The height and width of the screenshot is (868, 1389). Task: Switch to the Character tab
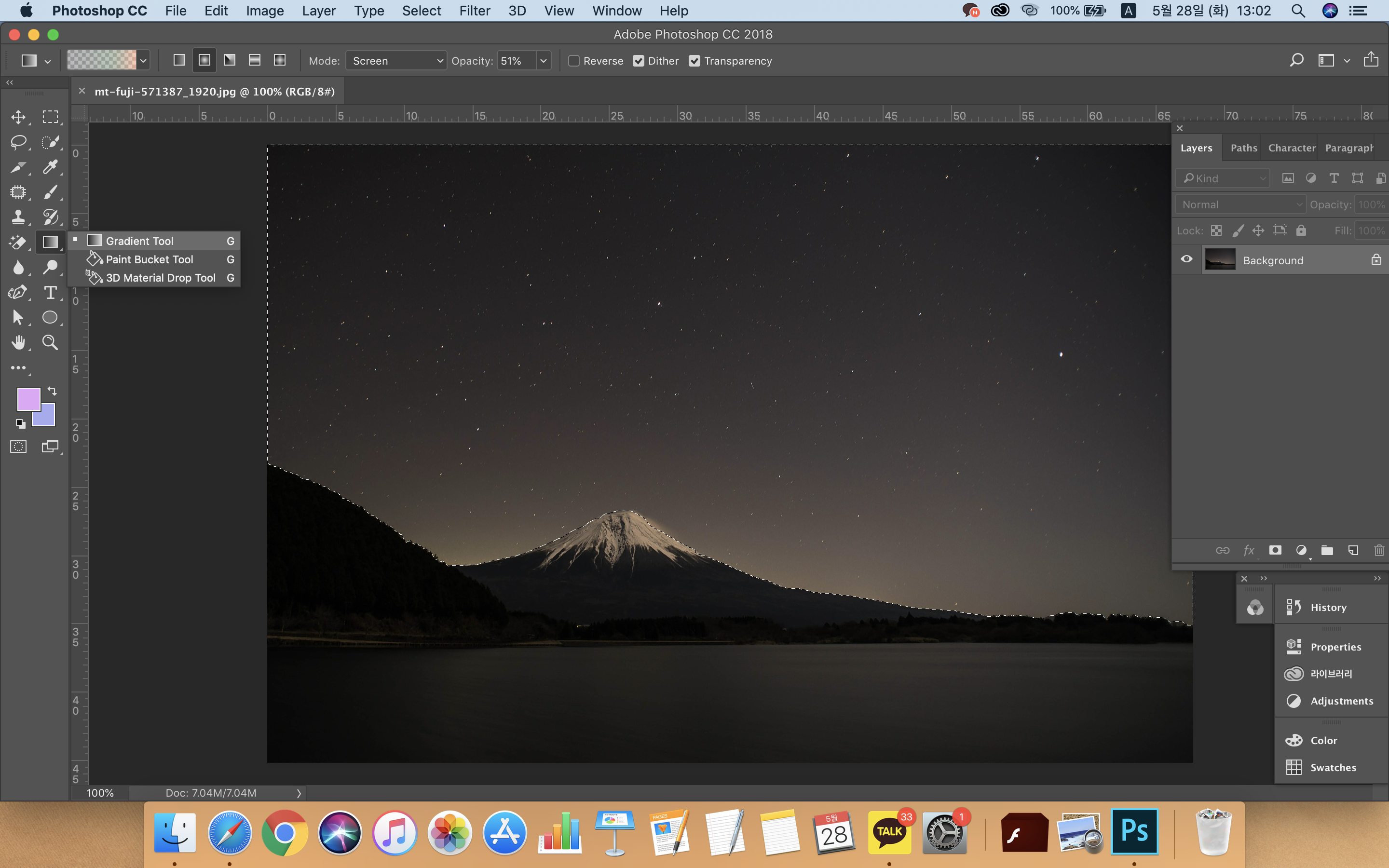click(x=1292, y=148)
